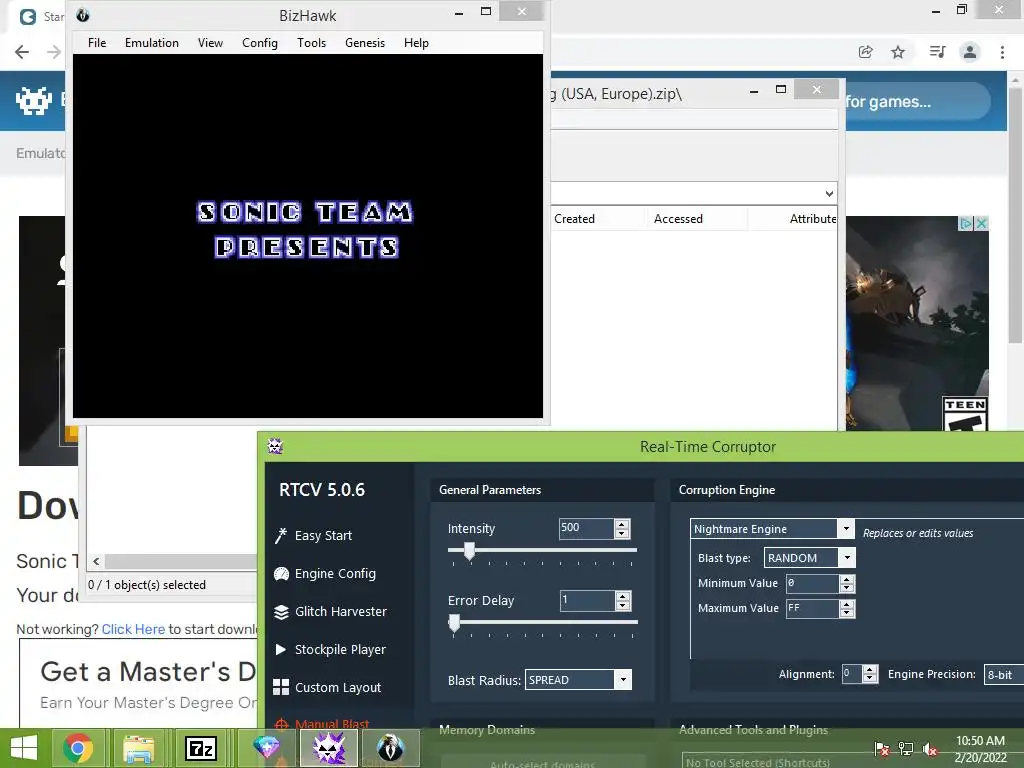Open the Tools menu in BizHawk
1024x768 pixels.
(x=312, y=42)
